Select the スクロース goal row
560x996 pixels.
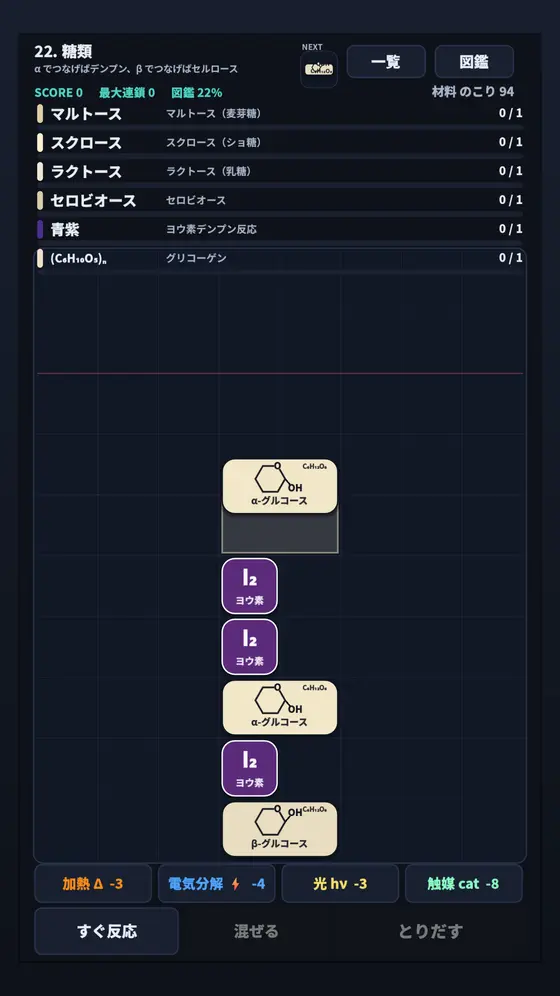pos(279,142)
